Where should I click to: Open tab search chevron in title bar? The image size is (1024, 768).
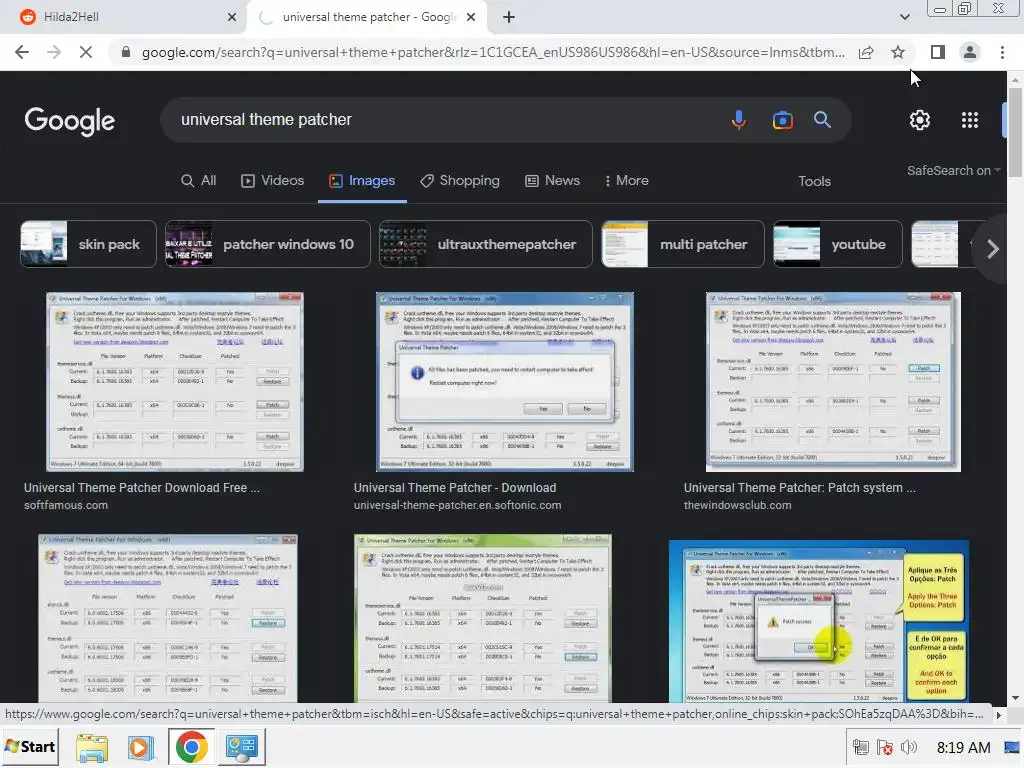point(904,17)
